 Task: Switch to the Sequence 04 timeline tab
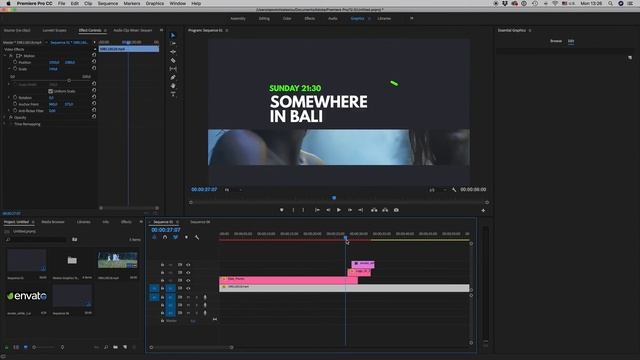[200, 222]
